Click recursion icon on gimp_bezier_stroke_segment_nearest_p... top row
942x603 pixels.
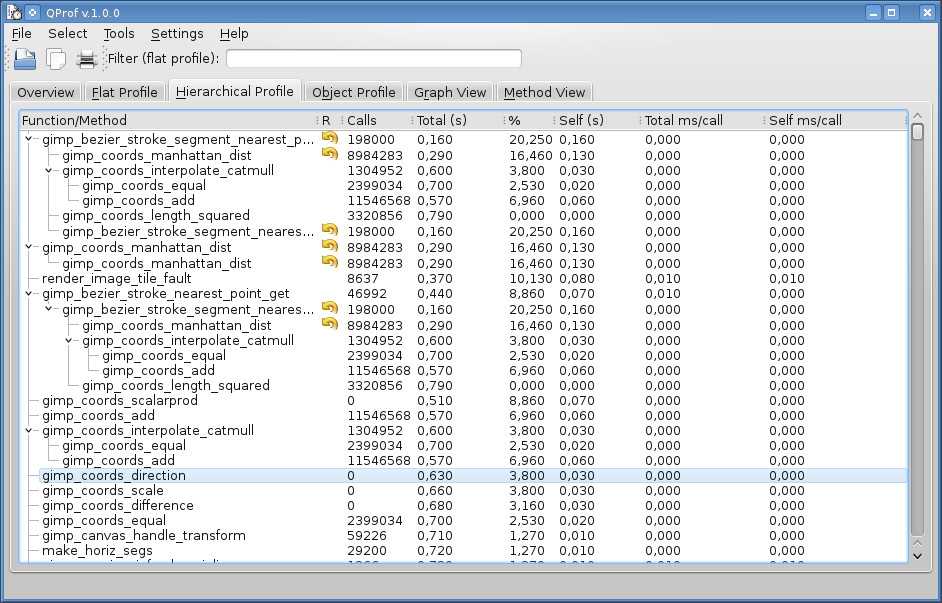(x=329, y=138)
